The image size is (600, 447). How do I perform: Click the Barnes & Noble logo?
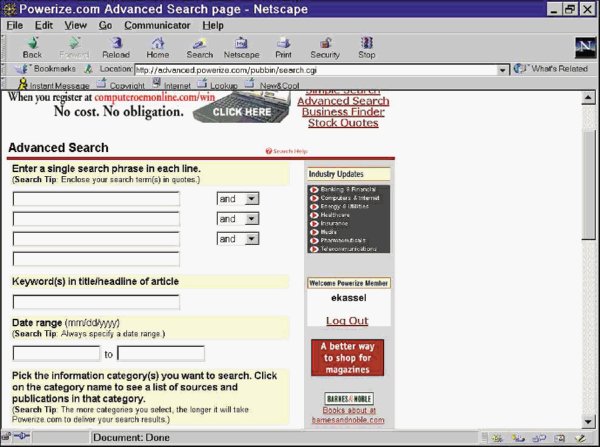[349, 399]
